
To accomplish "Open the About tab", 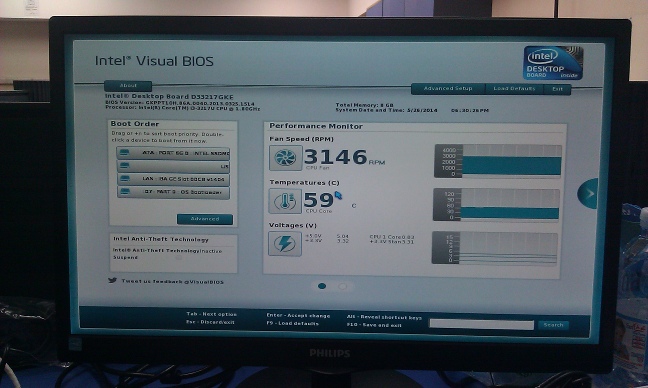I will click(x=128, y=86).
